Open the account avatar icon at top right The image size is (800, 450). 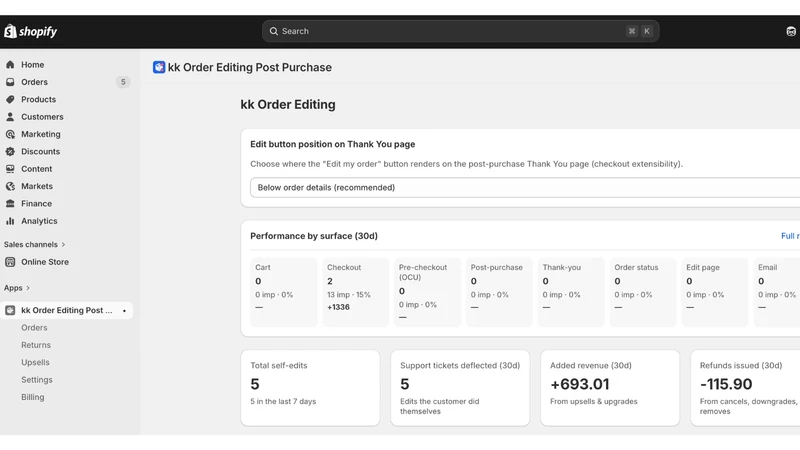[x=790, y=32]
